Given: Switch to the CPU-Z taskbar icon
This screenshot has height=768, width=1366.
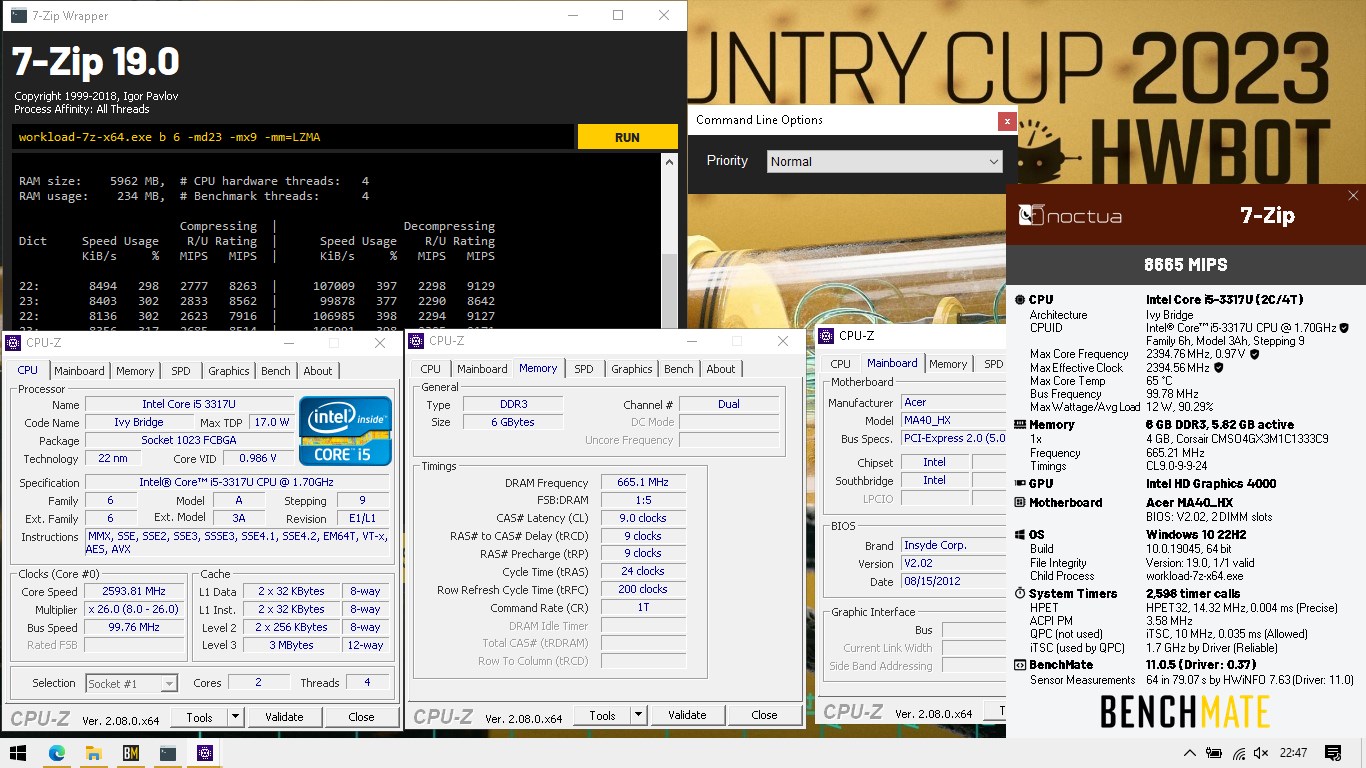Looking at the screenshot, I should 205,753.
